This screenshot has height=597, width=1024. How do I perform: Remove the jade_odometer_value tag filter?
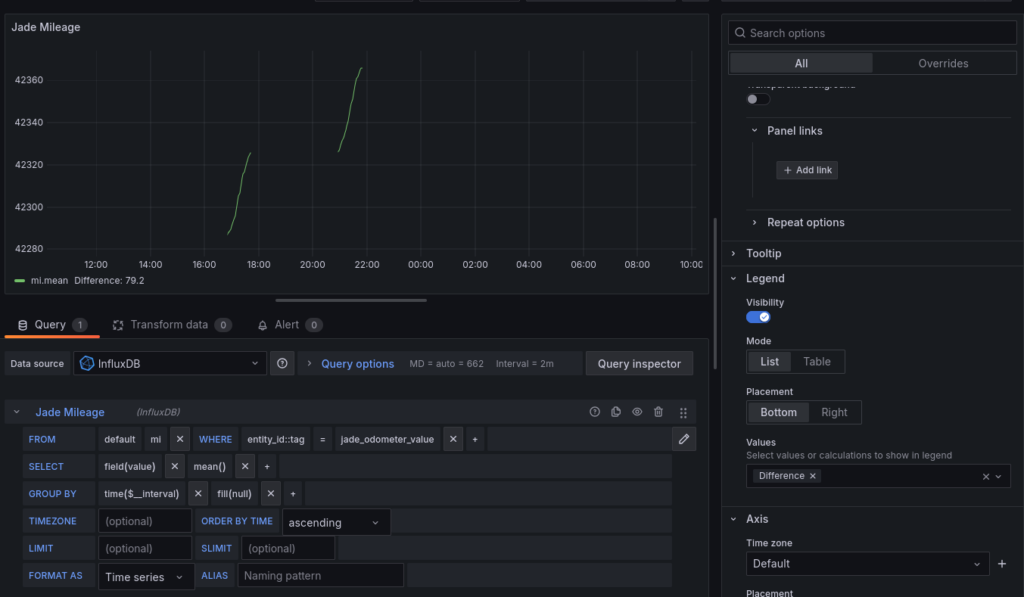pyautogui.click(x=453, y=439)
